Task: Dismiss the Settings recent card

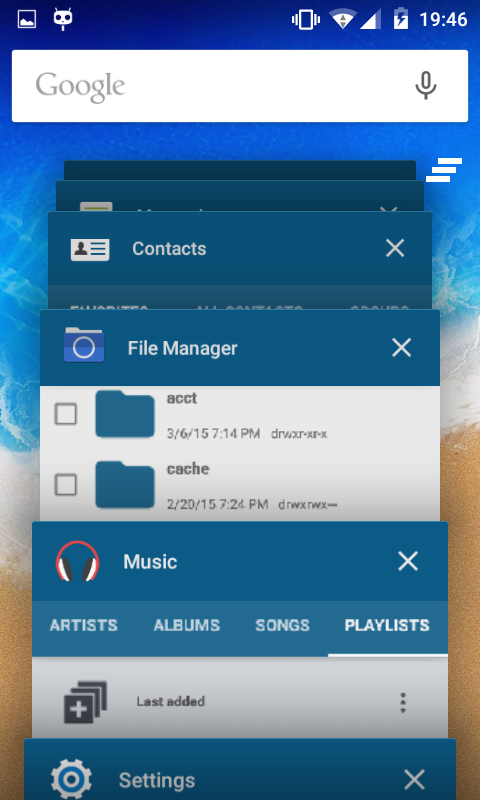Action: point(414,780)
